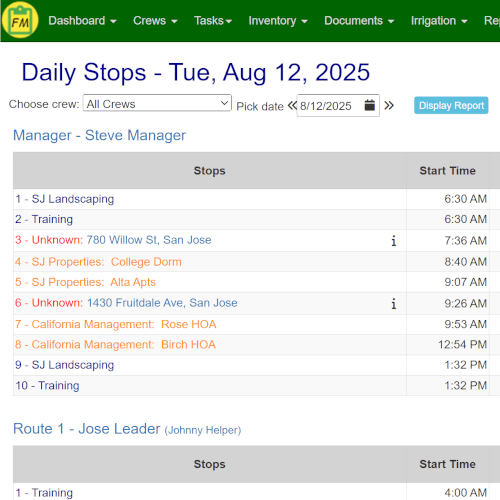Advance to next date with double-right arrows
Viewport: 500px width, 500px height.
[x=389, y=106]
